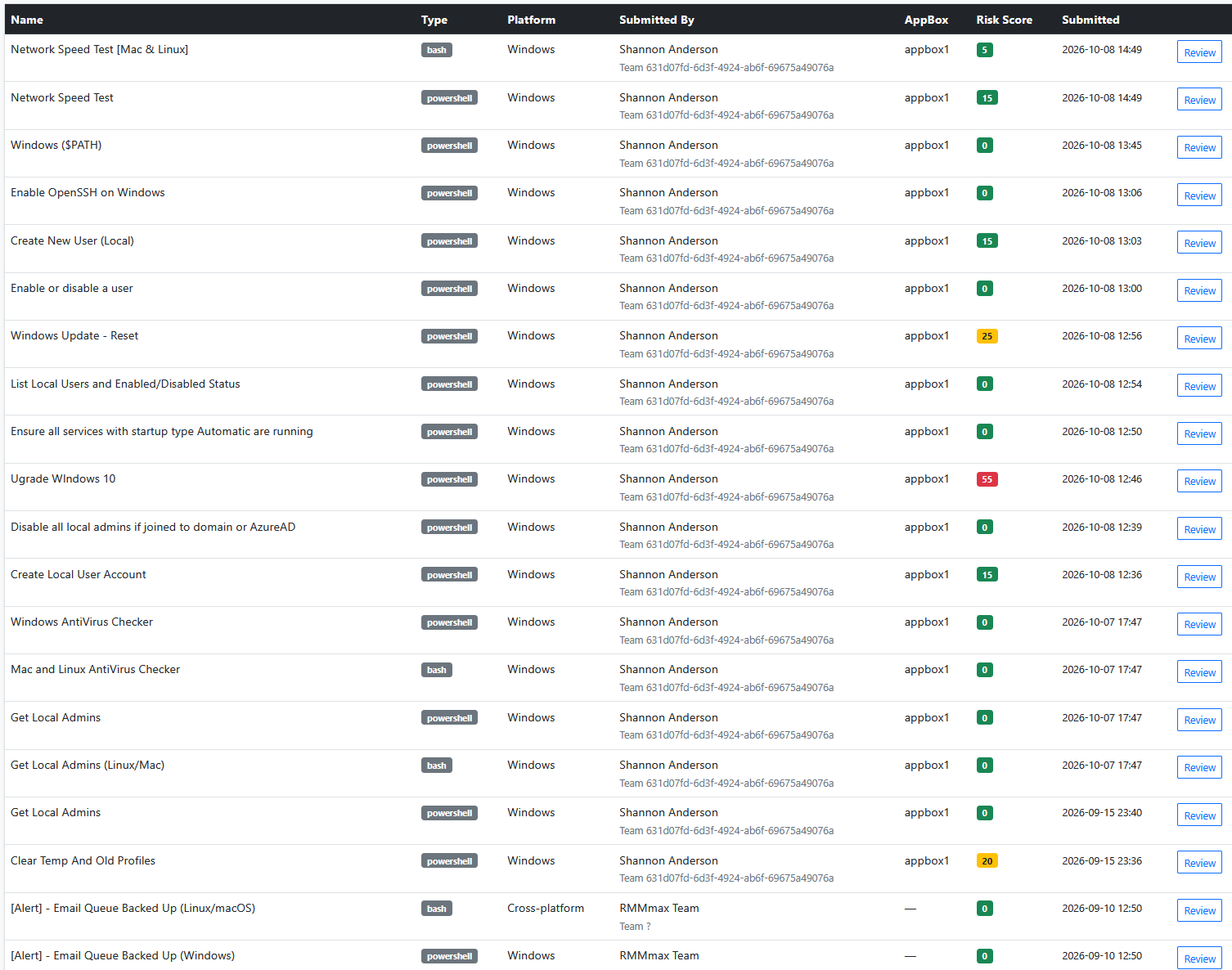Review the Get Local Admins (Linux/Mac) script
Screen dimensions: 1232x970
pos(1199,767)
